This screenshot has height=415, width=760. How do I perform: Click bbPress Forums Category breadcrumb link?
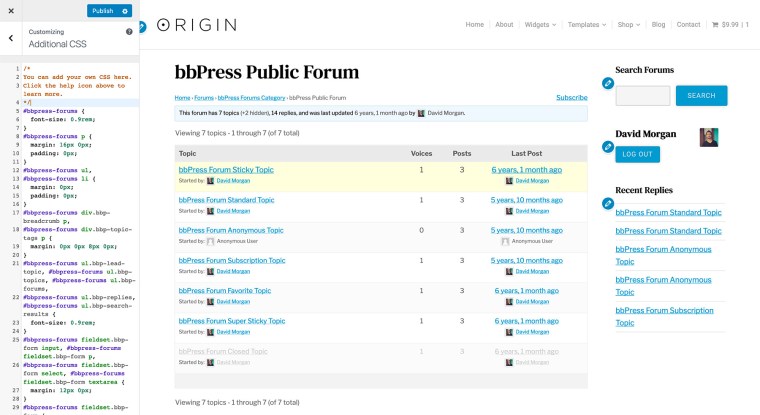click(x=251, y=97)
